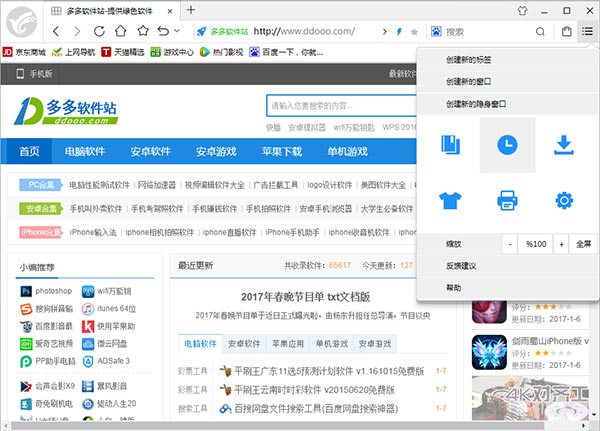Switch to 苹果应用 tab under recent updates
This screenshot has width=600, height=431.
click(x=288, y=344)
